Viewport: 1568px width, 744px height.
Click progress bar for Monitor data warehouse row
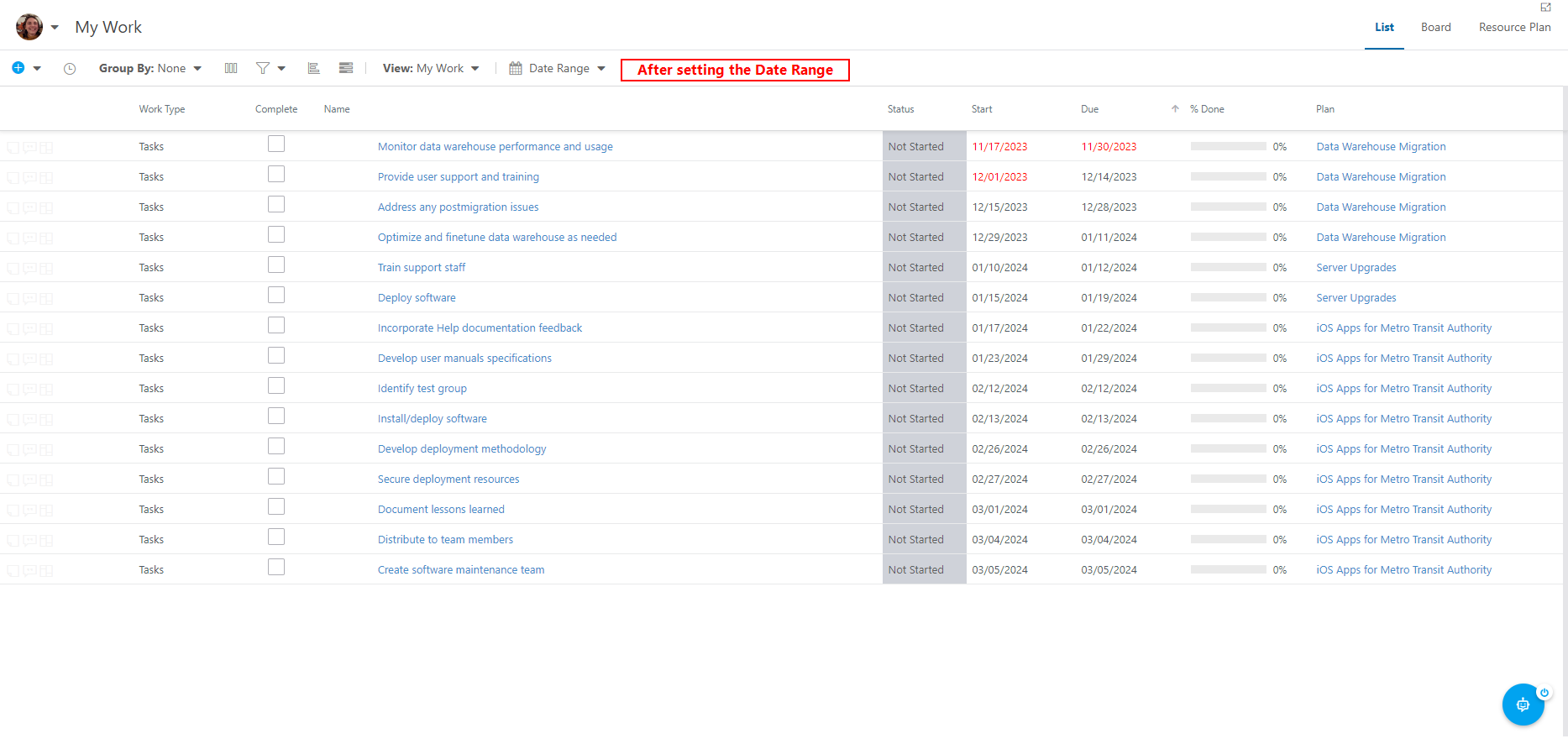click(x=1228, y=146)
